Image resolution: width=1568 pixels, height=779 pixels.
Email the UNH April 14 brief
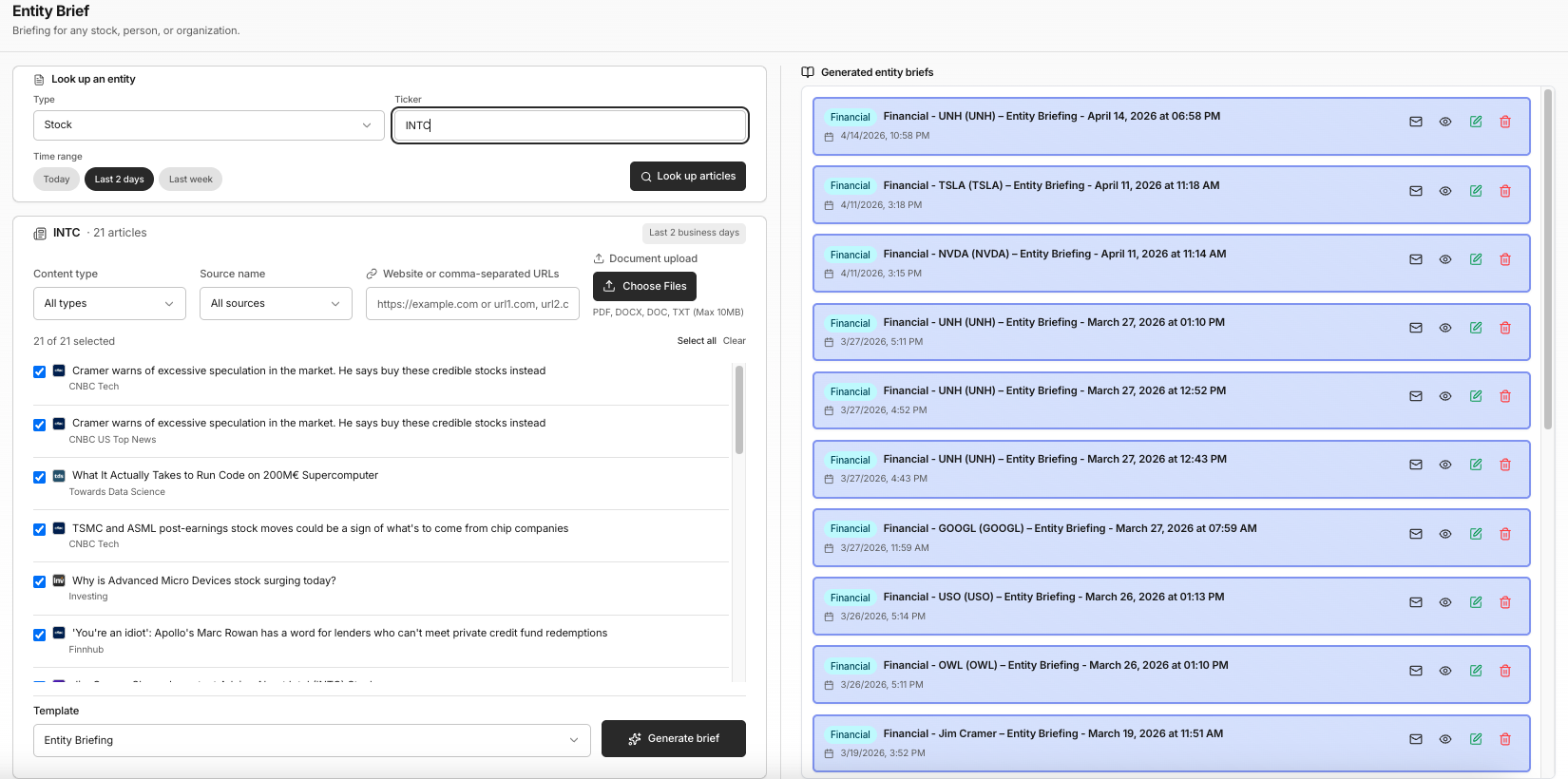pos(1416,122)
